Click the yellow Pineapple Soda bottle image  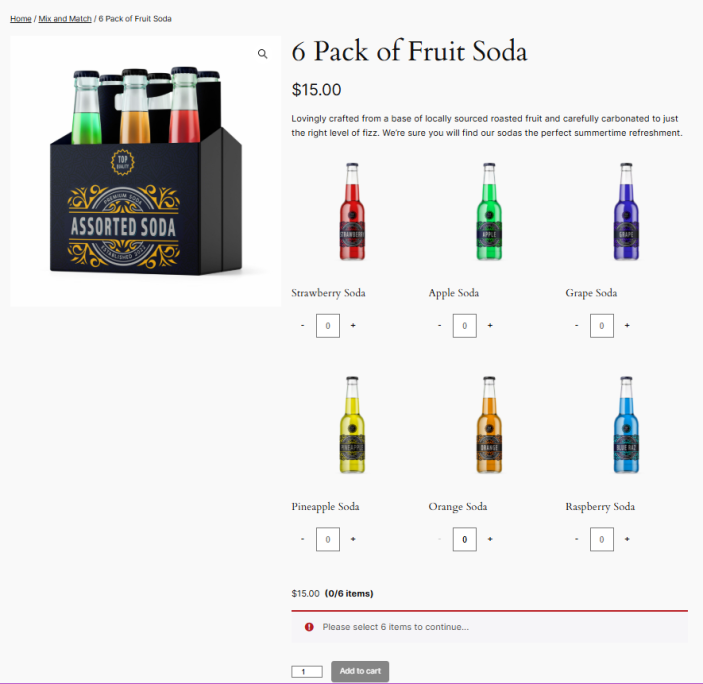coord(352,424)
